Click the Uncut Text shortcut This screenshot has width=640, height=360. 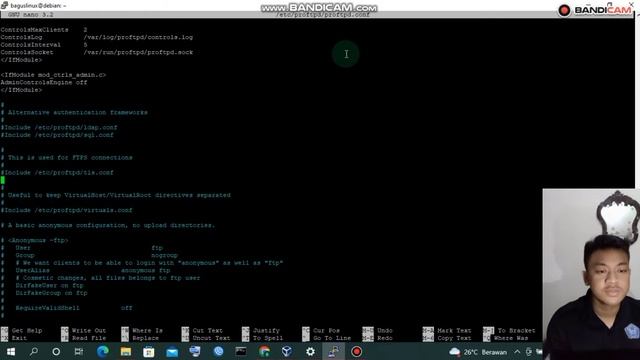tap(206, 338)
